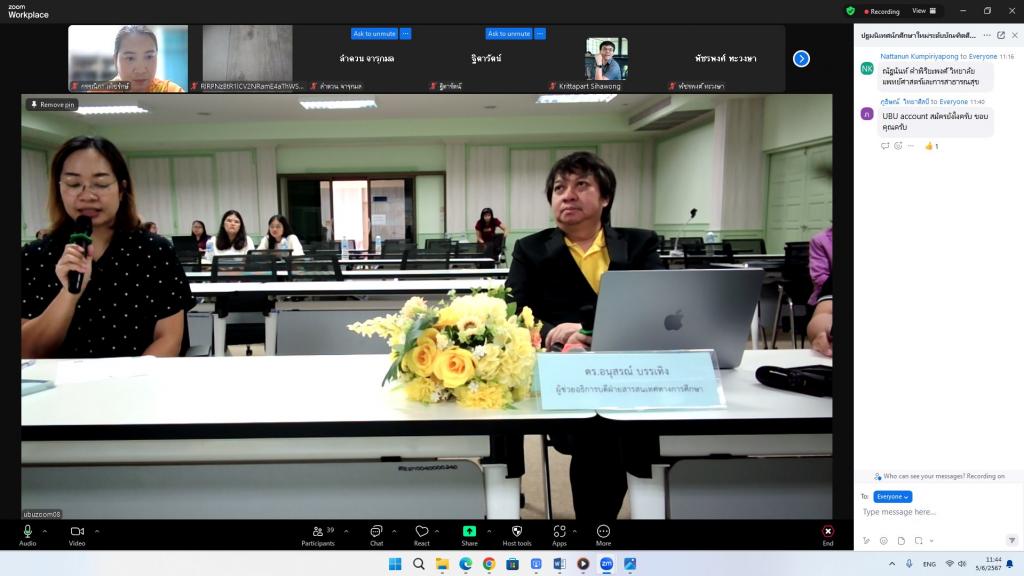Open the React heart menu
Image resolution: width=1024 pixels, height=576 pixels.
point(422,535)
